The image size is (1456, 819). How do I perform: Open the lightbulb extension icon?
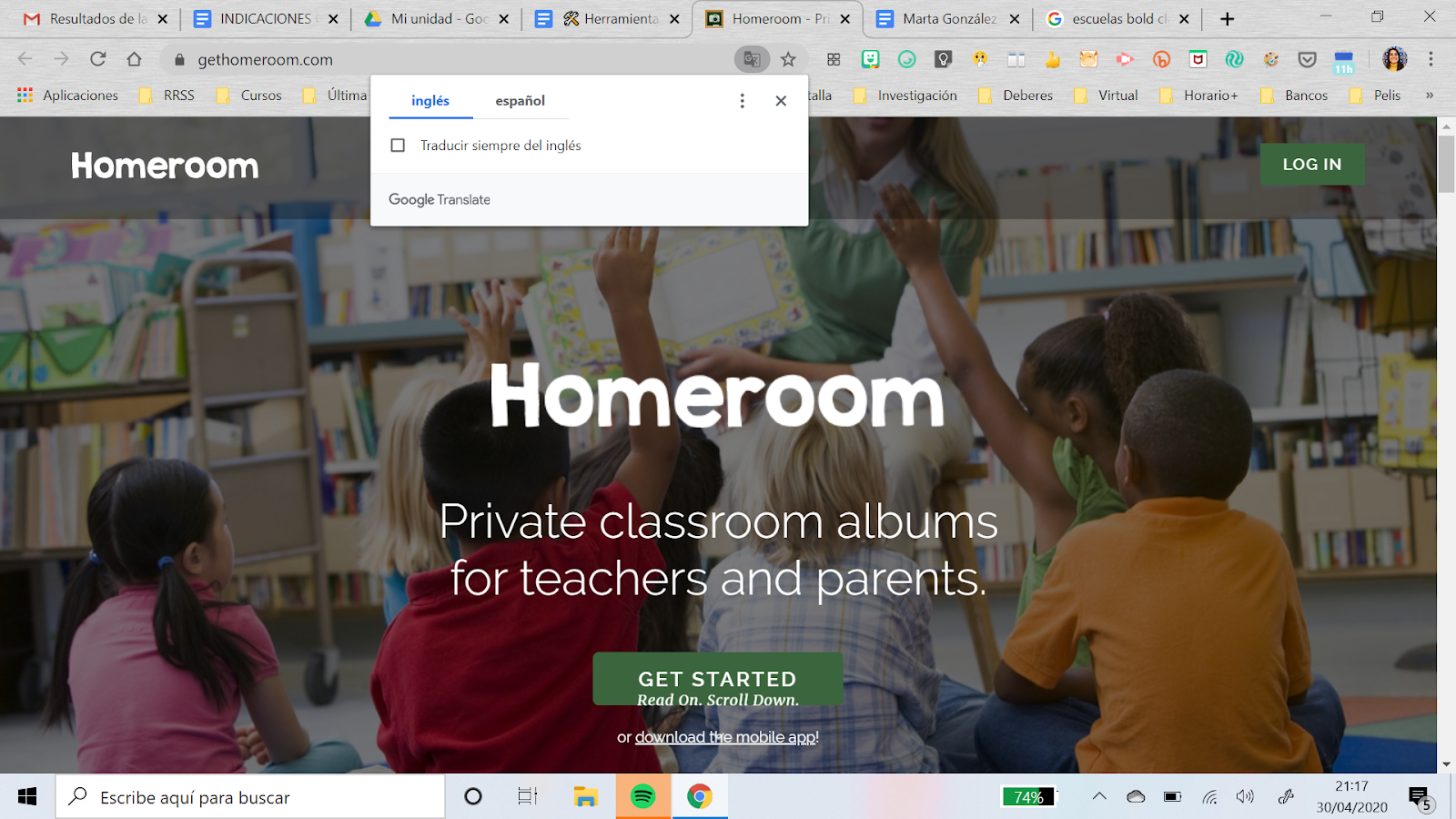click(x=944, y=59)
